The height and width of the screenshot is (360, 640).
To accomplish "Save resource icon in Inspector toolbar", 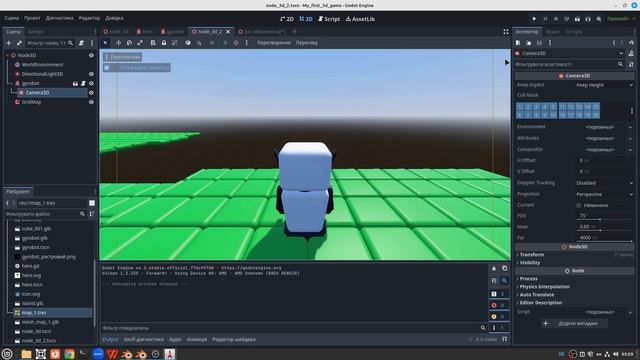I will click(539, 42).
